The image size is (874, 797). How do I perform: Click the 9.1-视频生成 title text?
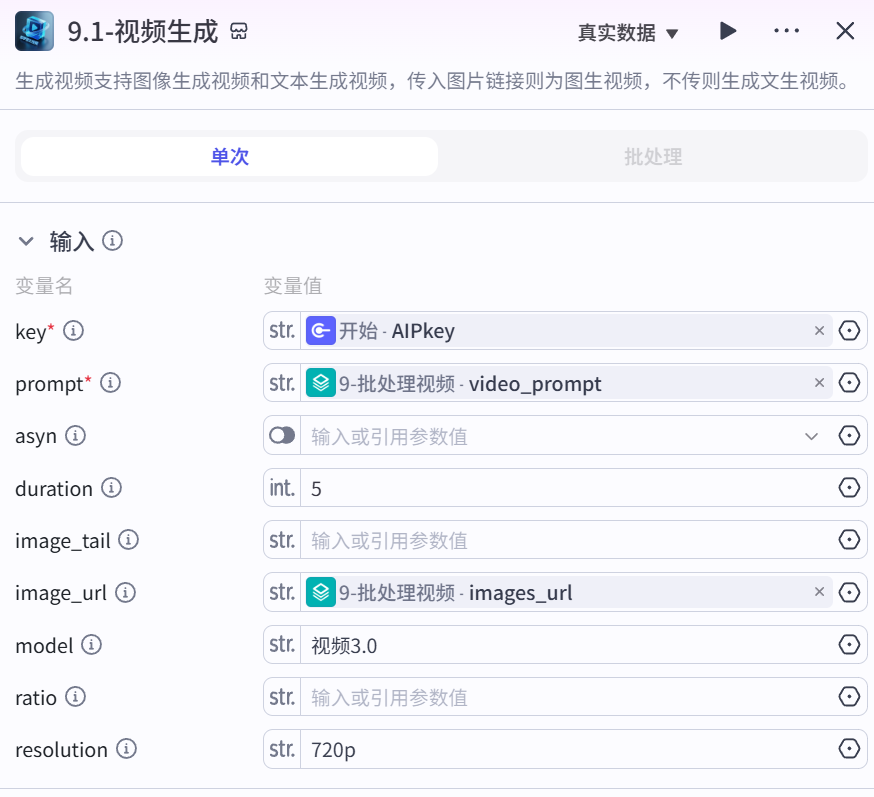[143, 32]
